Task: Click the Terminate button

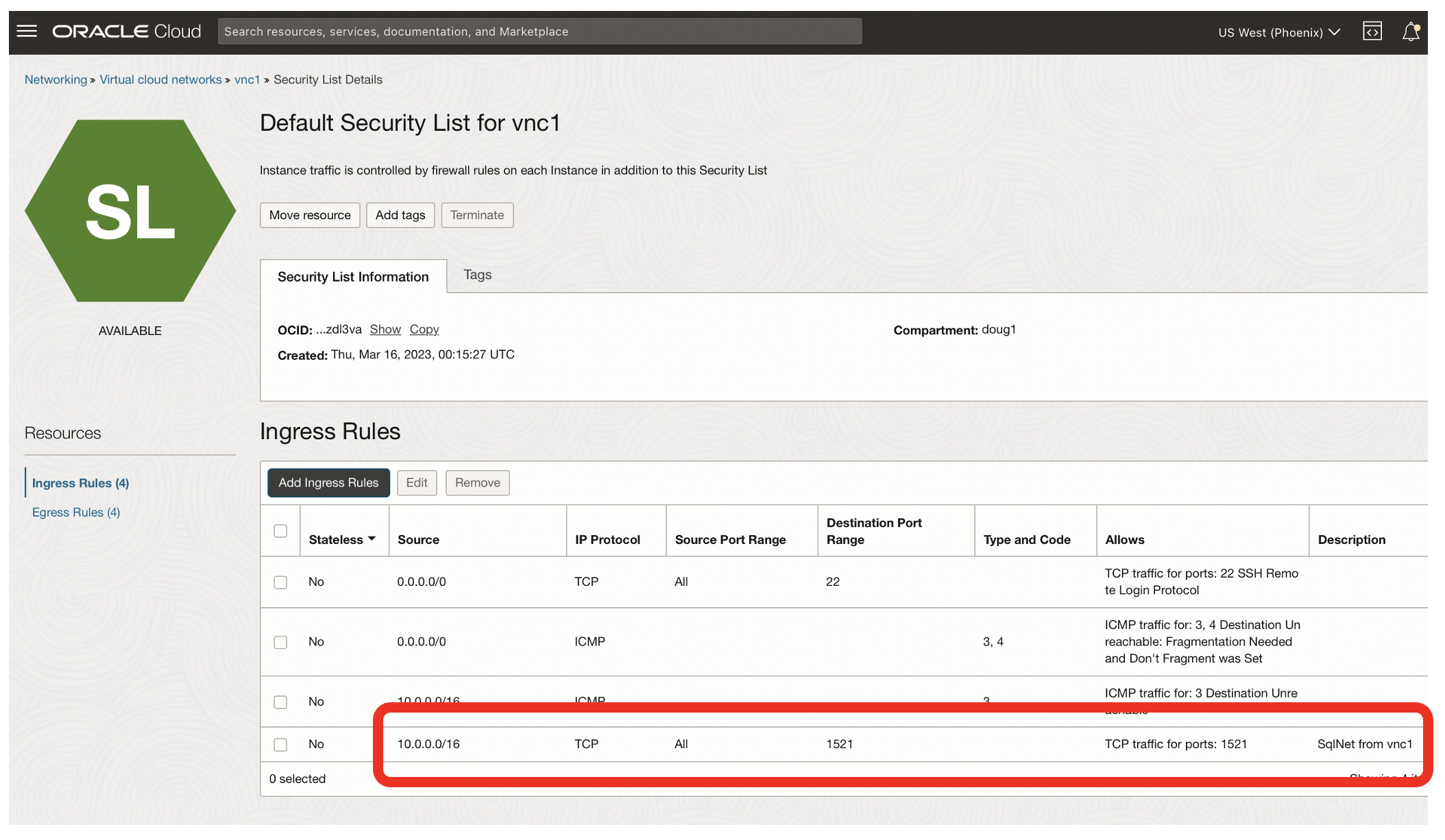Action: (477, 214)
